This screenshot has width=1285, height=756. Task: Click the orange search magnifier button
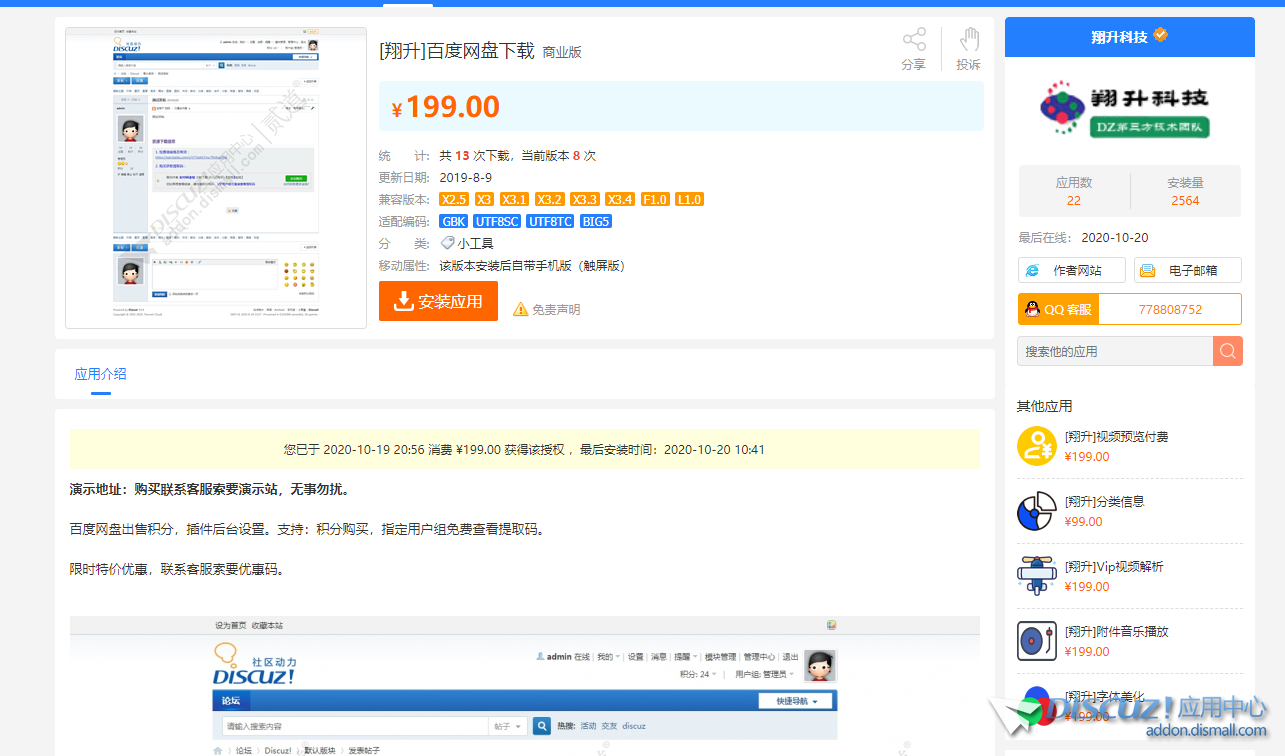coord(1228,351)
